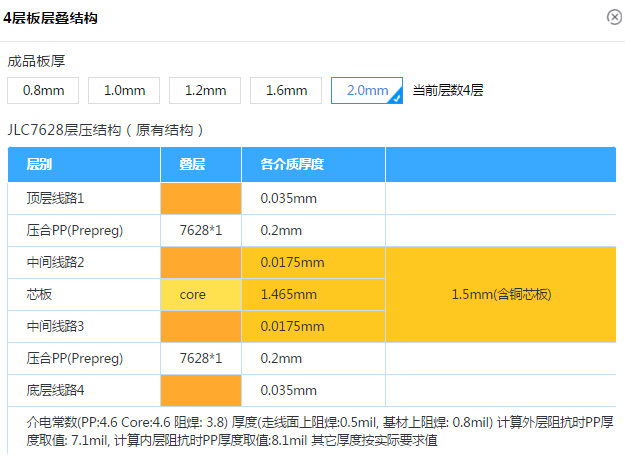The image size is (625, 467).
Task: Pick the 1.2mm thickness option
Action: pos(205,90)
